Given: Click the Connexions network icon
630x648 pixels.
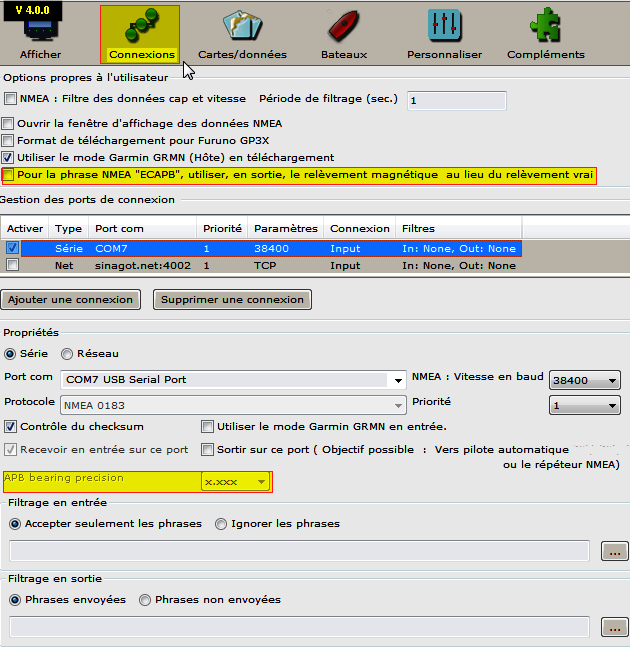Looking at the screenshot, I should point(141,27).
